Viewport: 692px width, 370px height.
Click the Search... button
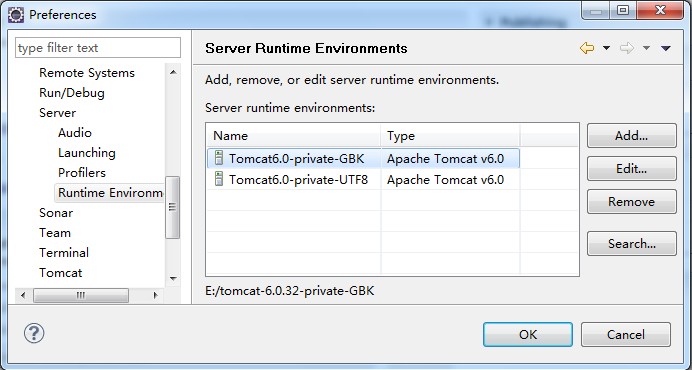coord(632,243)
